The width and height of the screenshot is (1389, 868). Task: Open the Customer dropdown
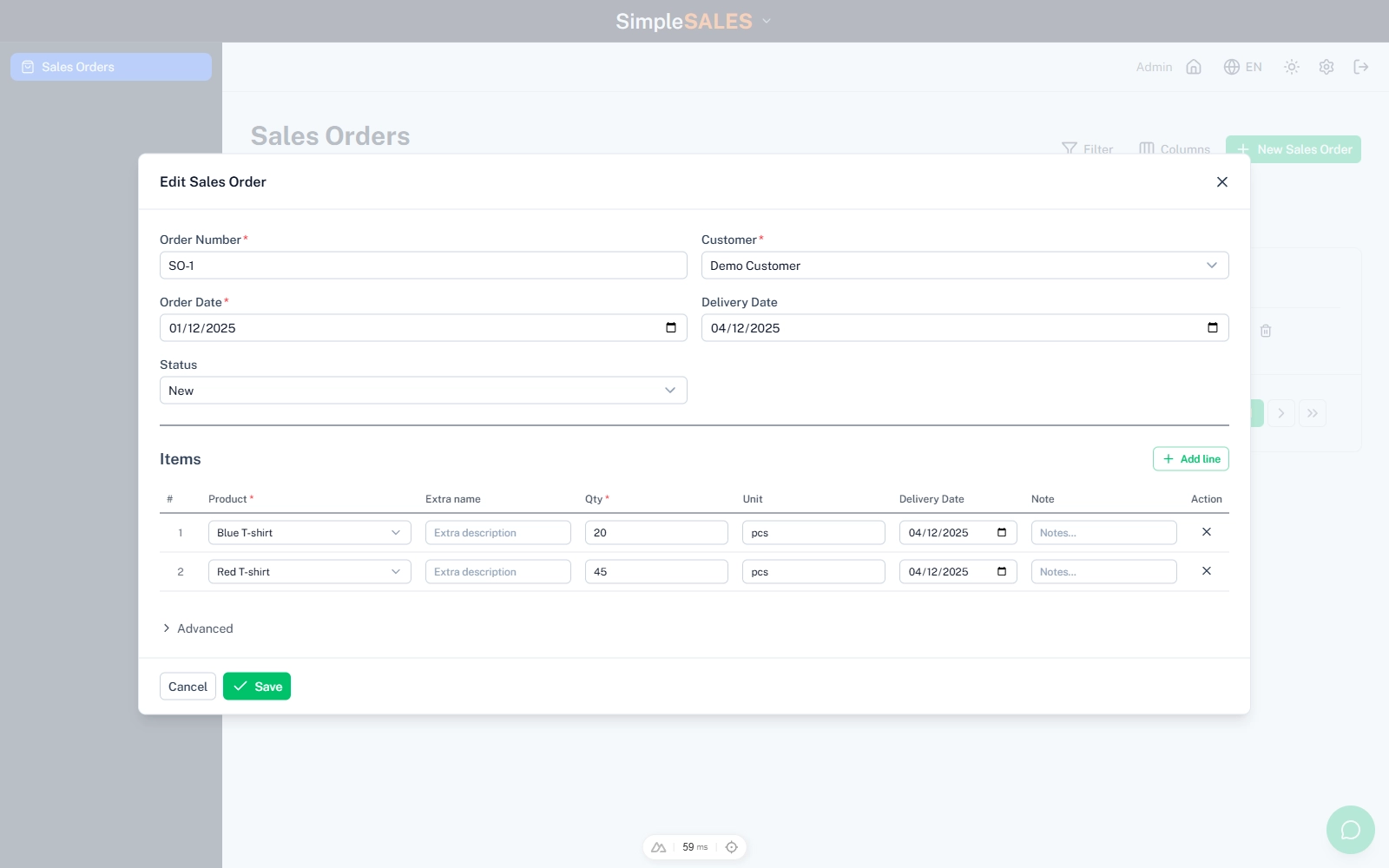coord(1211,266)
